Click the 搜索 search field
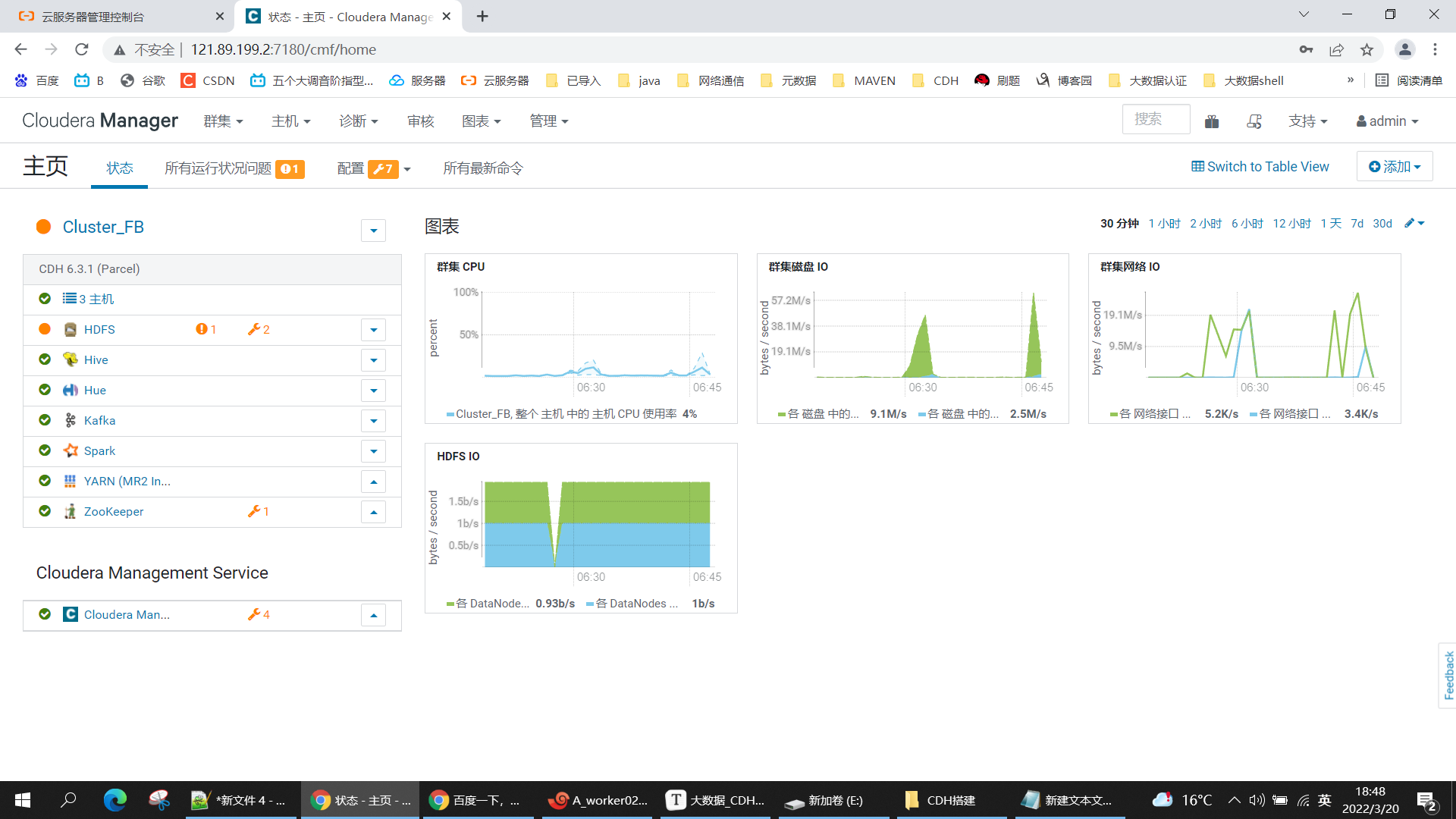 click(1155, 120)
